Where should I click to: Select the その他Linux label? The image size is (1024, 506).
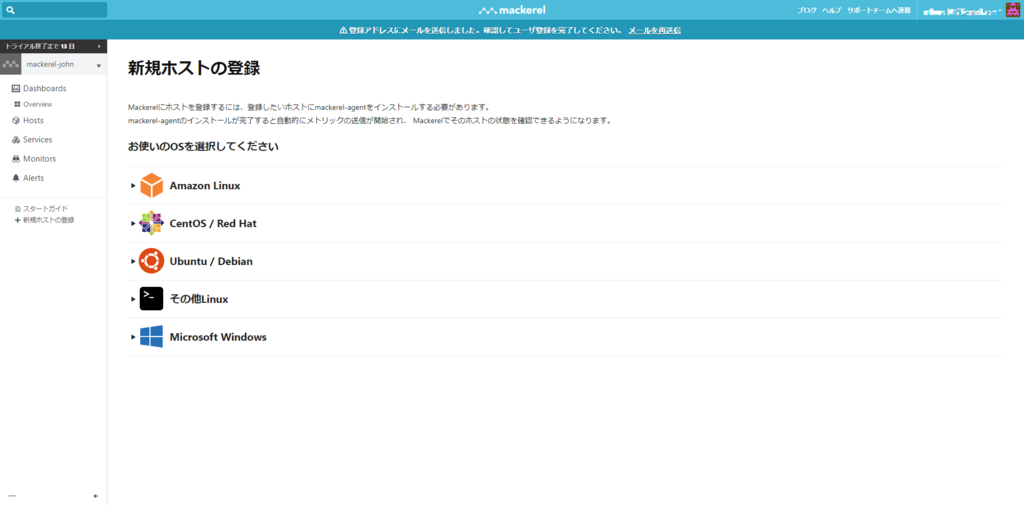(199, 299)
